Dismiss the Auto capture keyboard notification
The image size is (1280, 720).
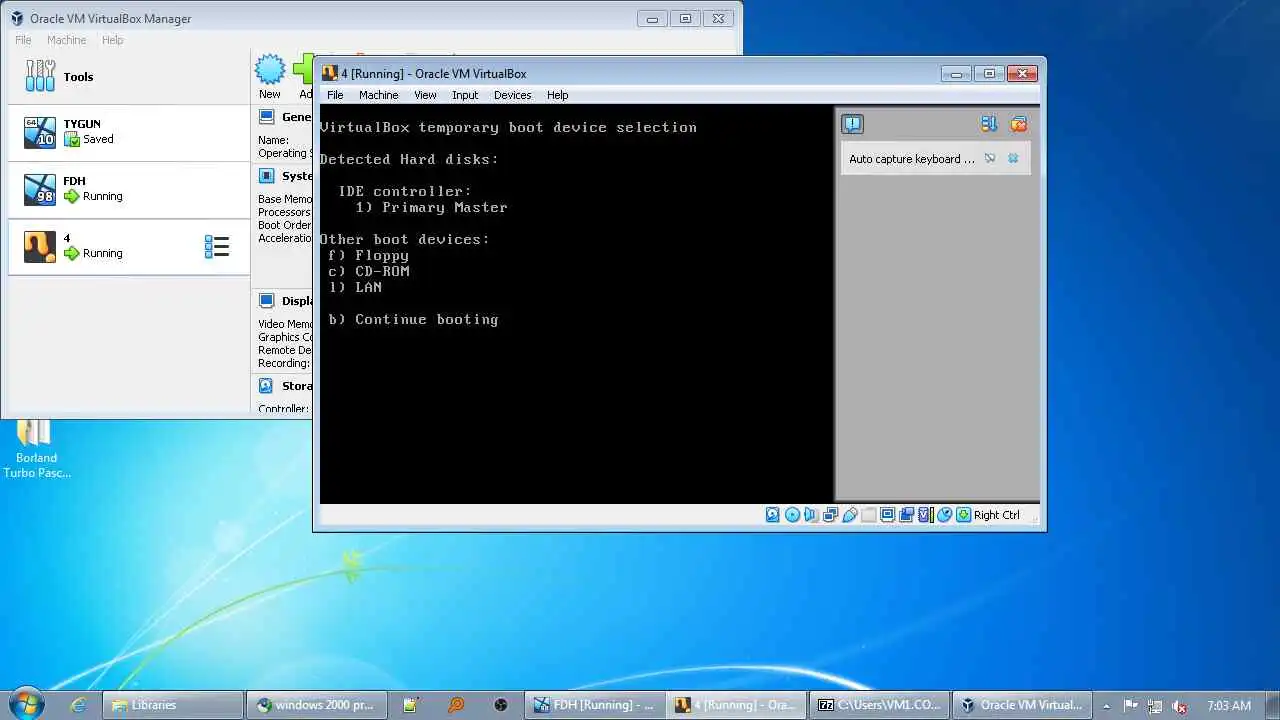coord(1013,158)
